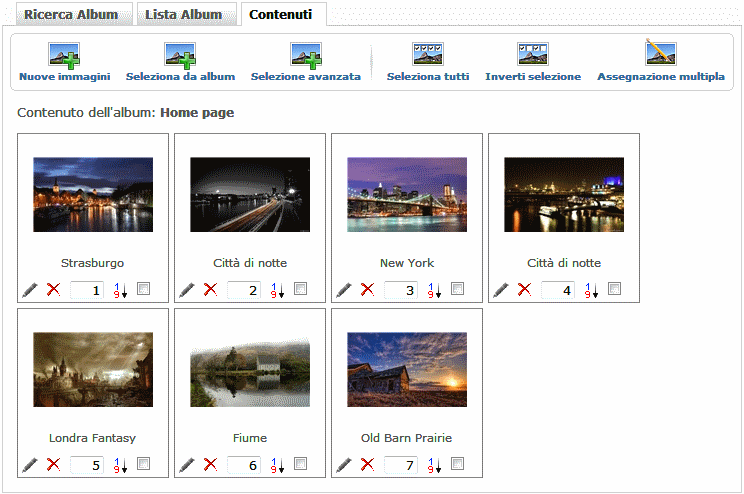The image size is (744, 494).
Task: Check the Old Barn Prairie checkbox
Action: 457,464
